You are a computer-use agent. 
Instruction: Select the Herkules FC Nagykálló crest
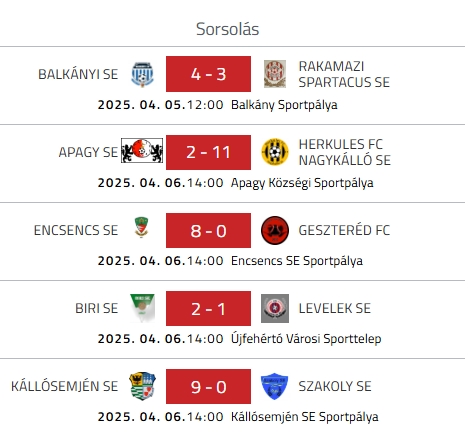(275, 152)
